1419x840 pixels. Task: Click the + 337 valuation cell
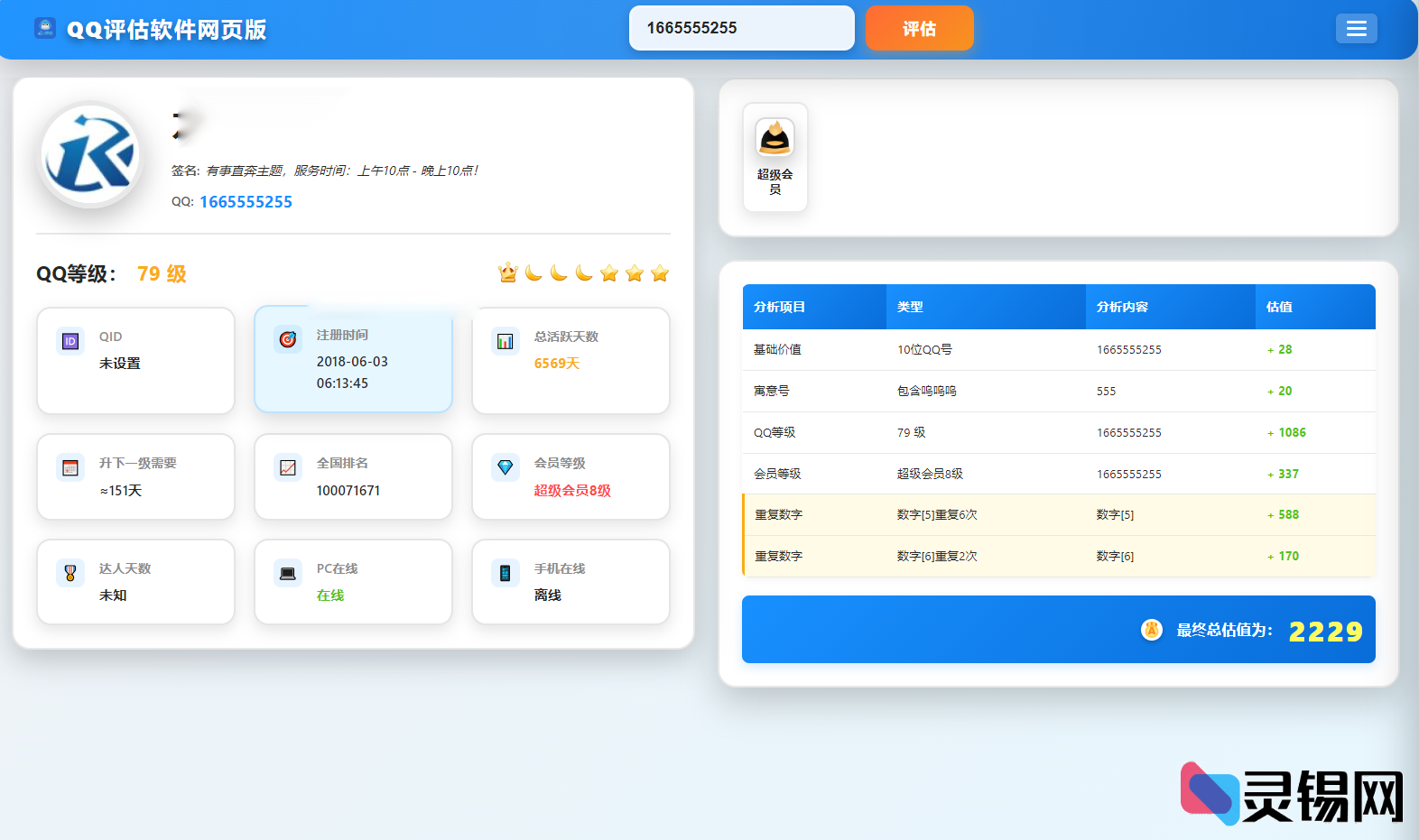point(1283,474)
